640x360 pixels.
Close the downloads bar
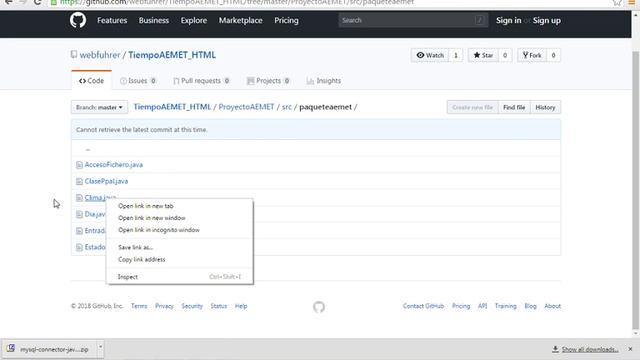[x=630, y=349]
